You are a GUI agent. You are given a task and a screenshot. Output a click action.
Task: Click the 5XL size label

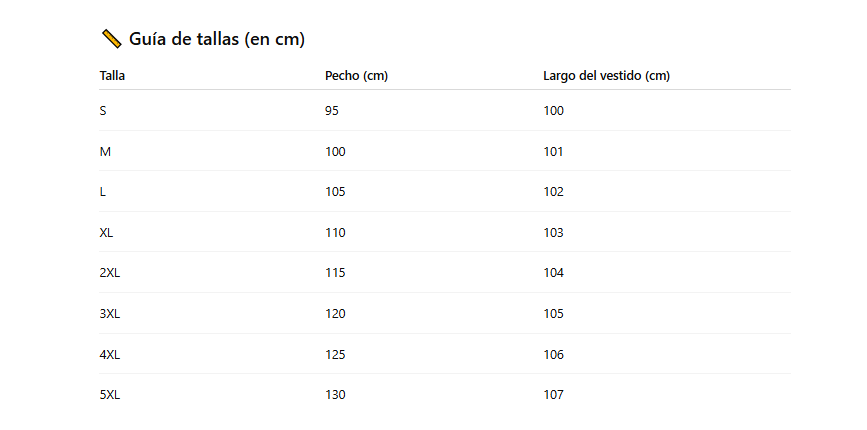point(110,395)
